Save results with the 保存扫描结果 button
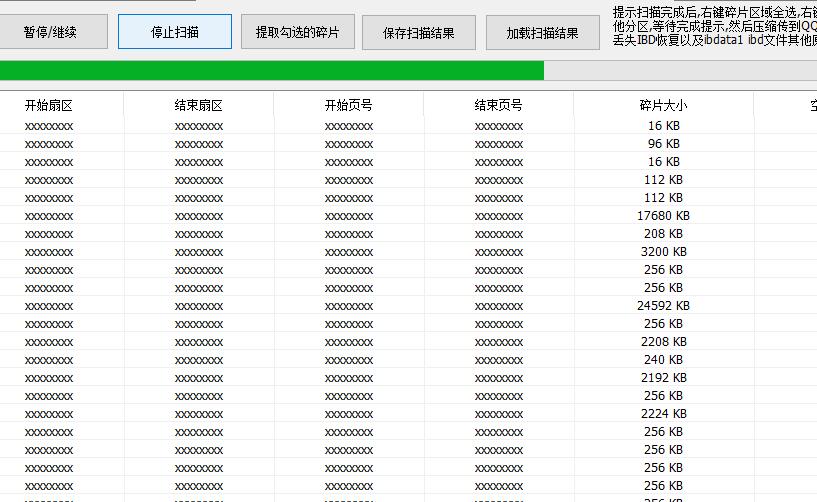 [419, 32]
